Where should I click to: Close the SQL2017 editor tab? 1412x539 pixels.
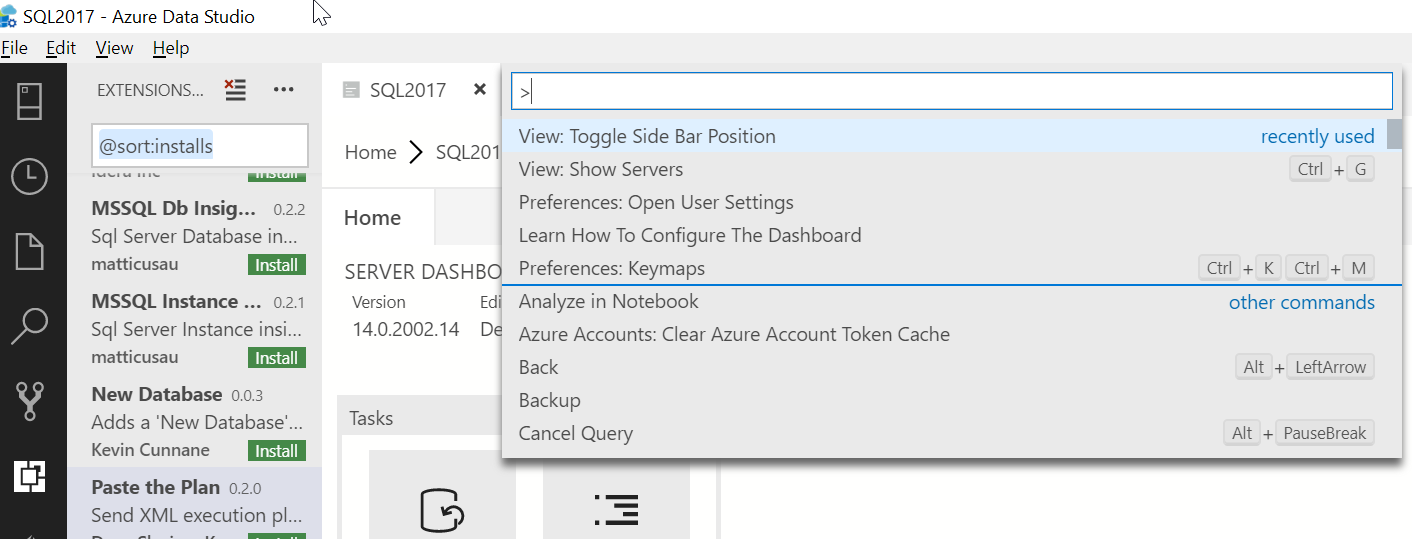[480, 89]
